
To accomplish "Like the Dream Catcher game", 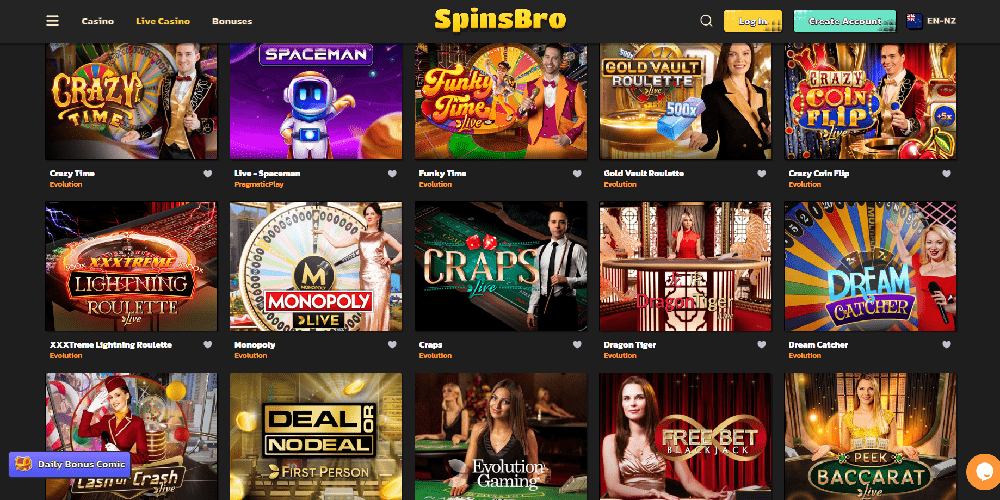I will point(946,345).
